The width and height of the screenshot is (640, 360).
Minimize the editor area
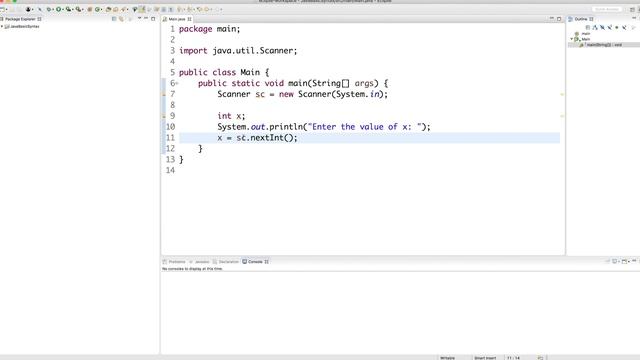pos(551,18)
